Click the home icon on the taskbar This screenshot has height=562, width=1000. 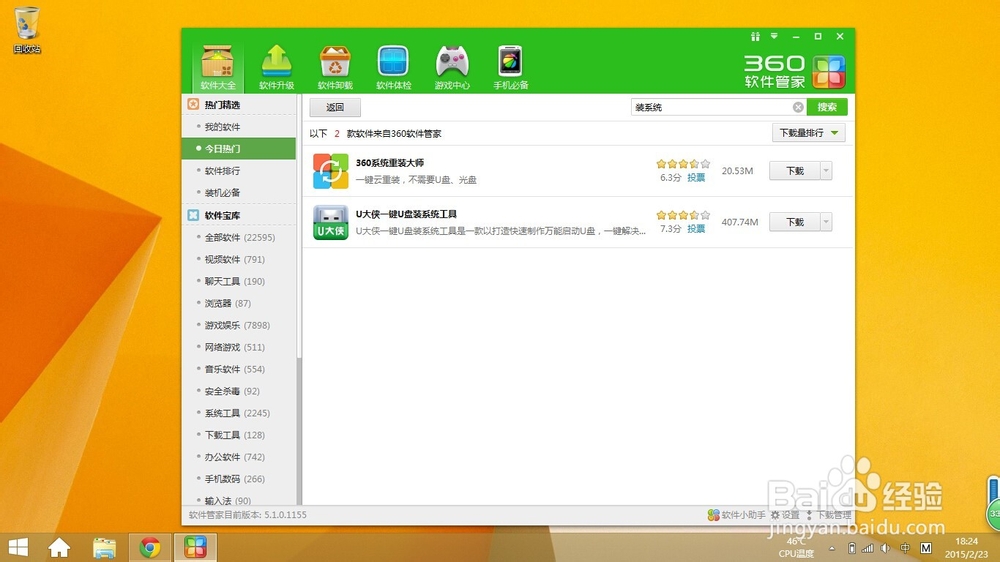tap(59, 547)
